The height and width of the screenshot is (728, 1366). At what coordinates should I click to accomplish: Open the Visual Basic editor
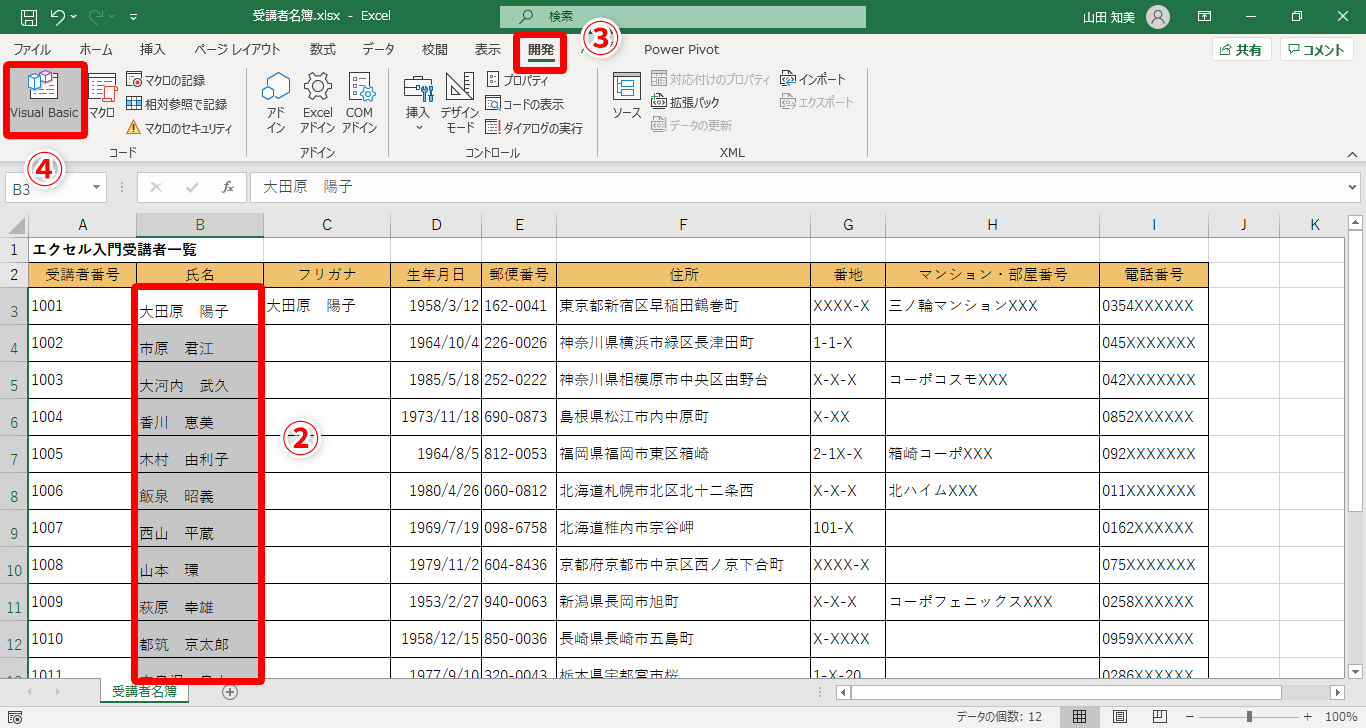[x=44, y=97]
